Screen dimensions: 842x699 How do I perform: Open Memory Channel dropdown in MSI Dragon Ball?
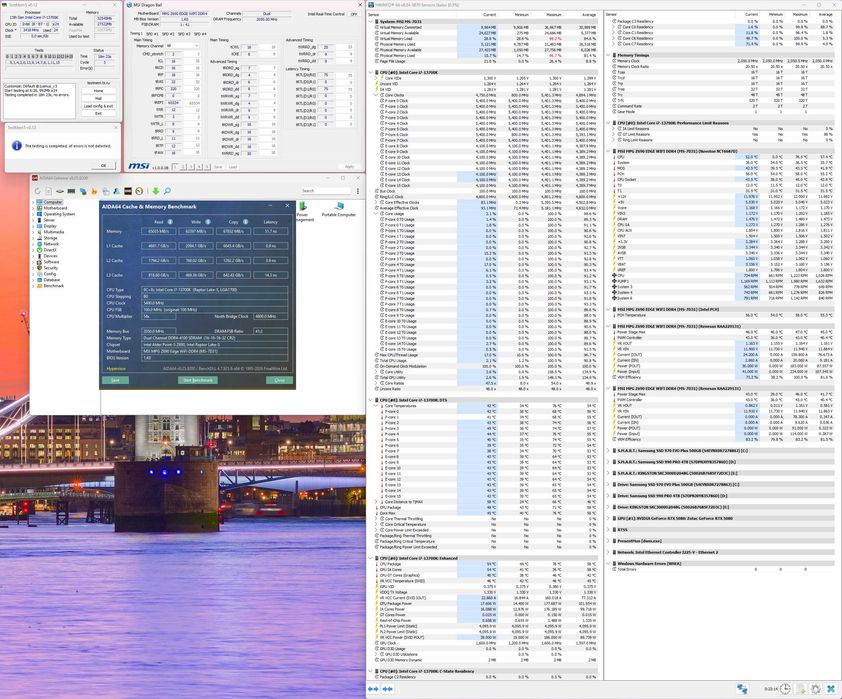[x=182, y=46]
